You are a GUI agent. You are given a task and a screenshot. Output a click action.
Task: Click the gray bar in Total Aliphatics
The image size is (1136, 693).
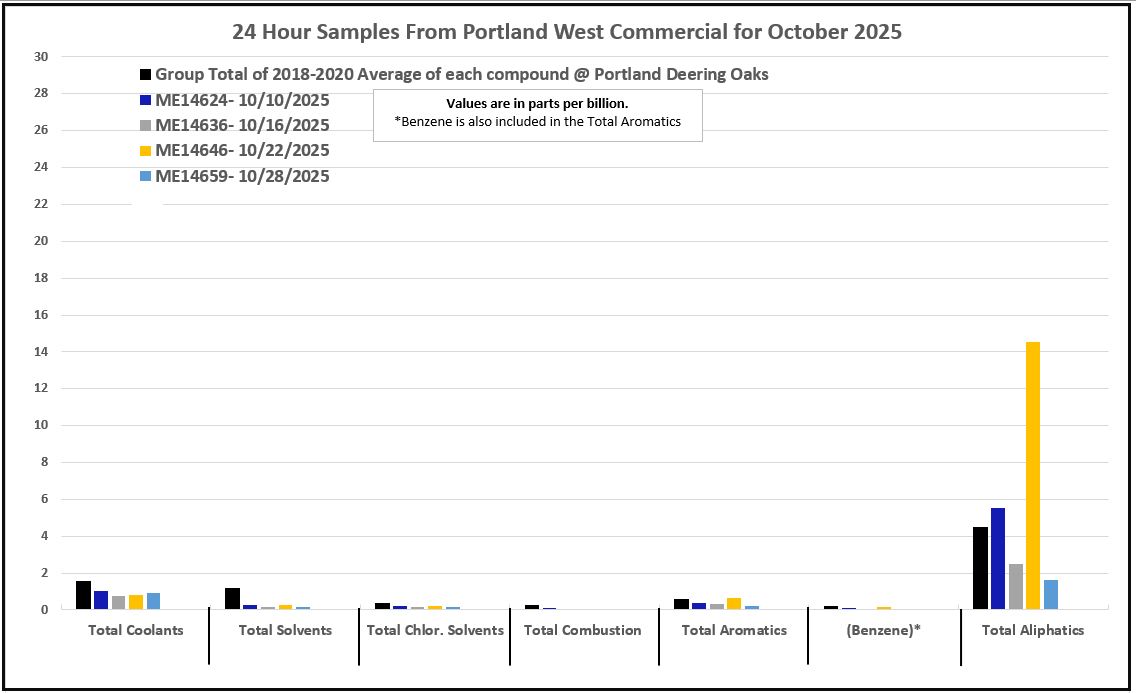tap(1015, 586)
